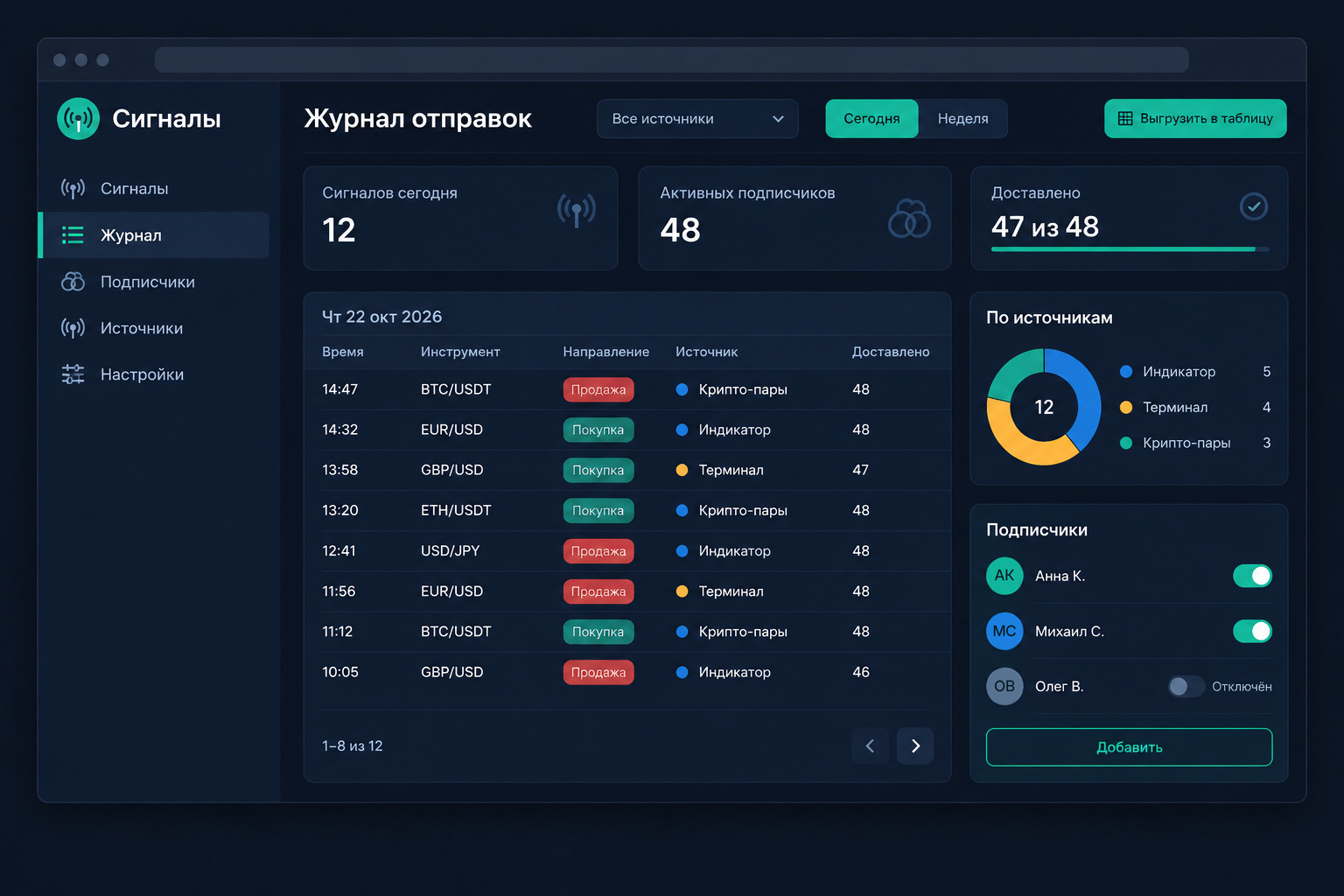1344x896 pixels.
Task: Click the 11:12 time cell
Action: (338, 632)
